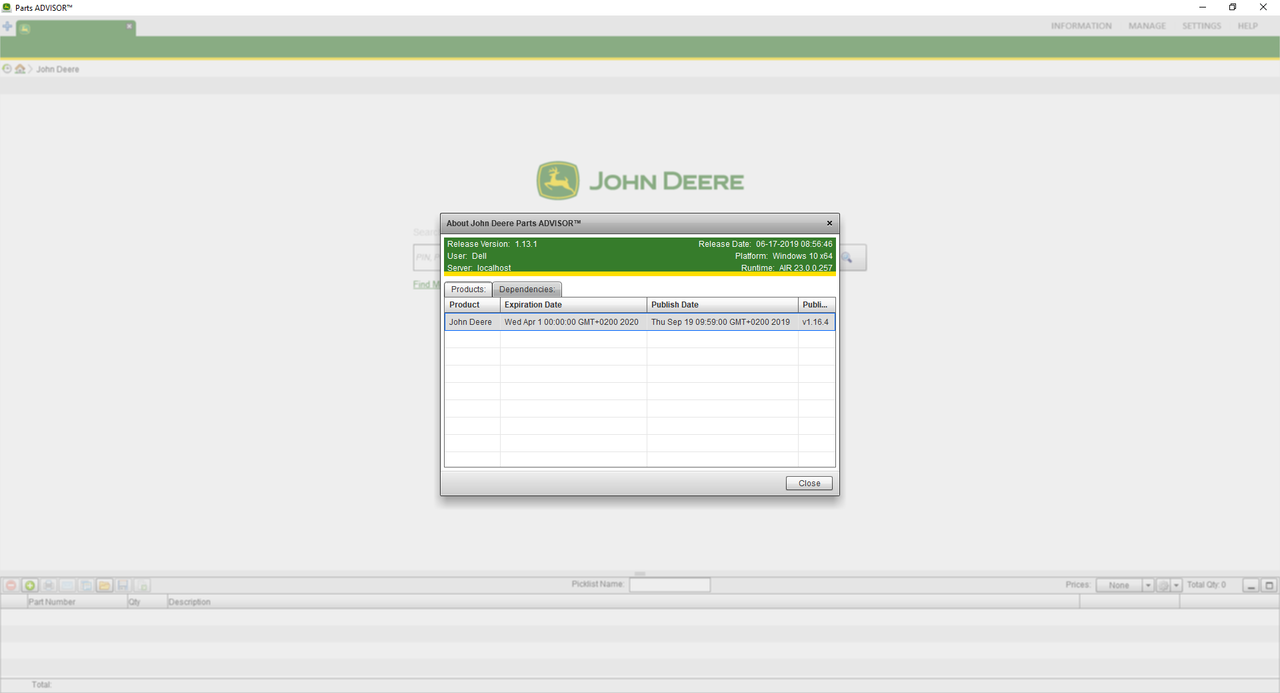Image resolution: width=1280 pixels, height=693 pixels.
Task: Select the Wed Apr 1 2020 expiration cell
Action: tap(574, 322)
